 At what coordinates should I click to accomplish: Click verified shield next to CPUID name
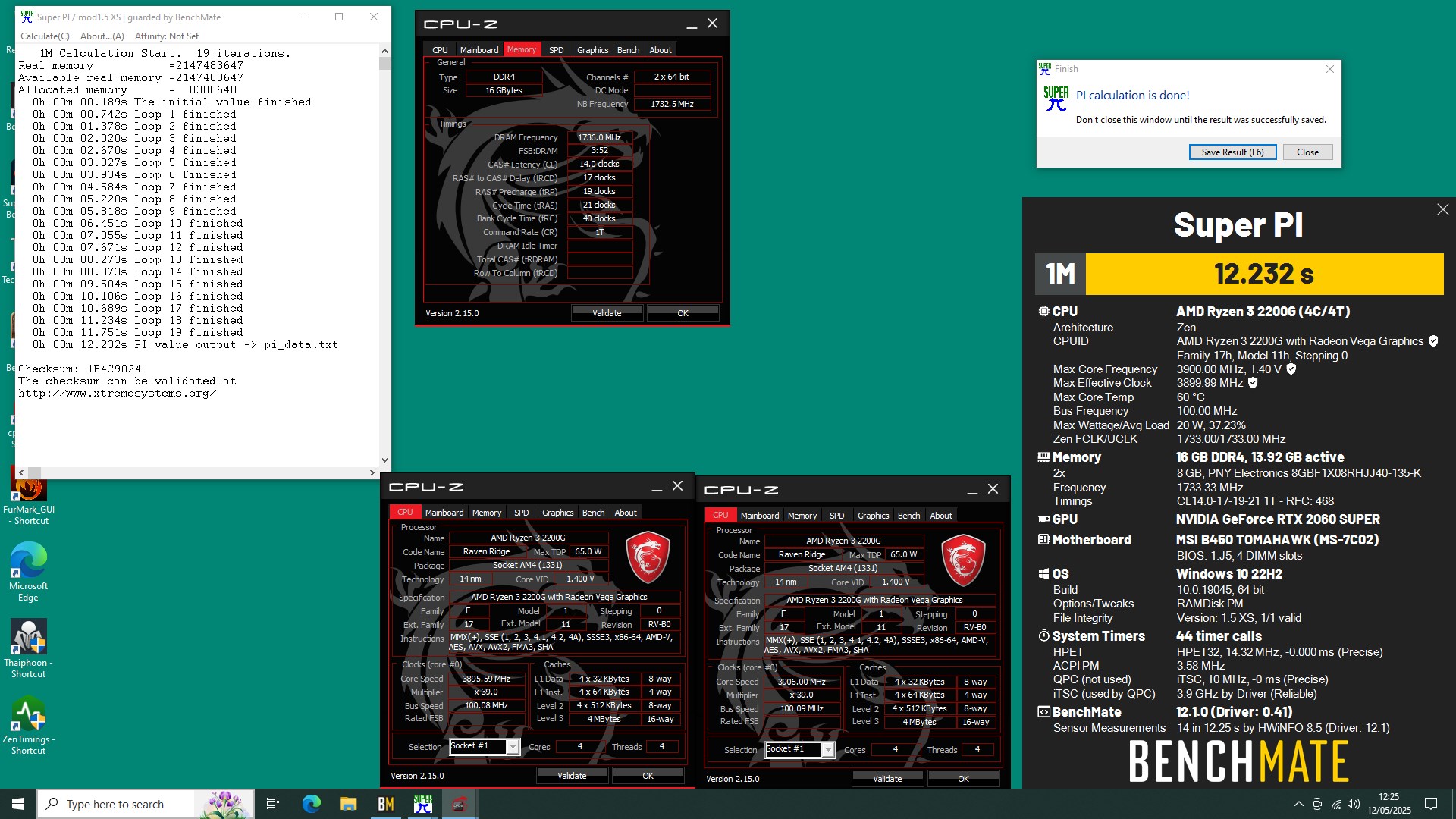click(x=1433, y=341)
